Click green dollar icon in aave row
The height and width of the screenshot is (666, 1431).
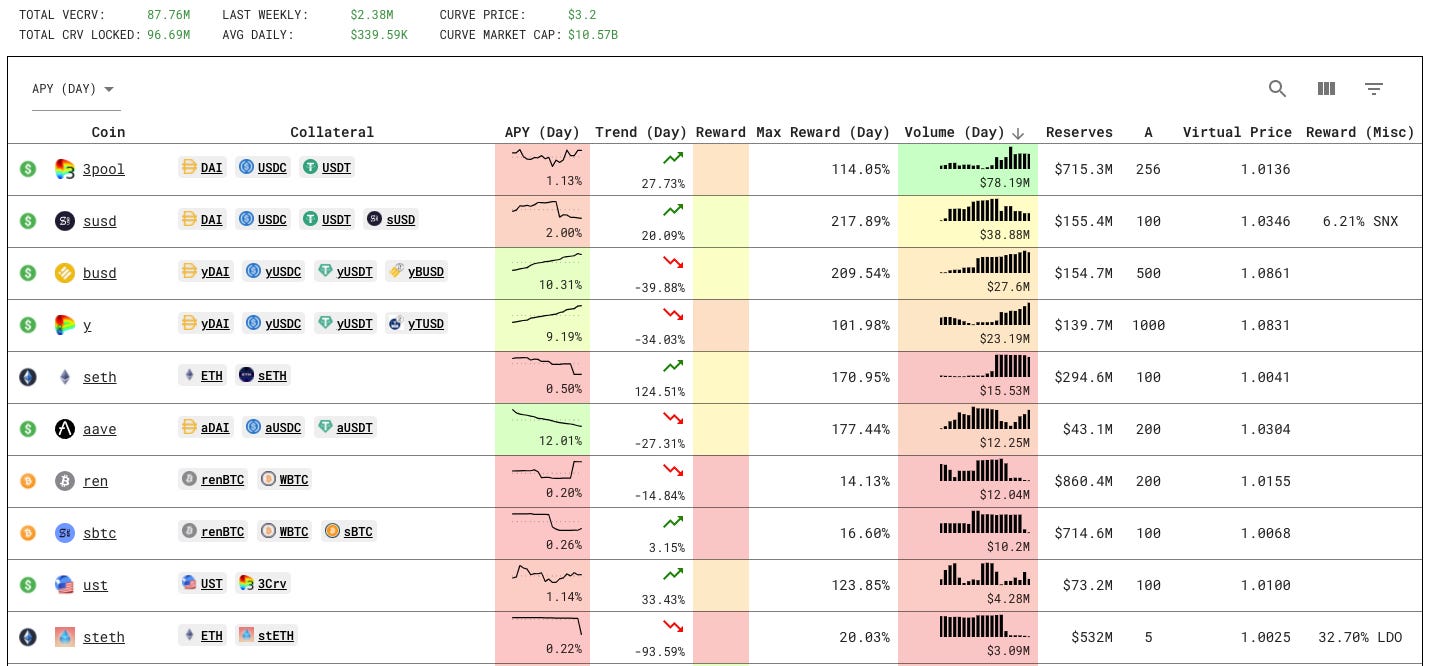(28, 428)
